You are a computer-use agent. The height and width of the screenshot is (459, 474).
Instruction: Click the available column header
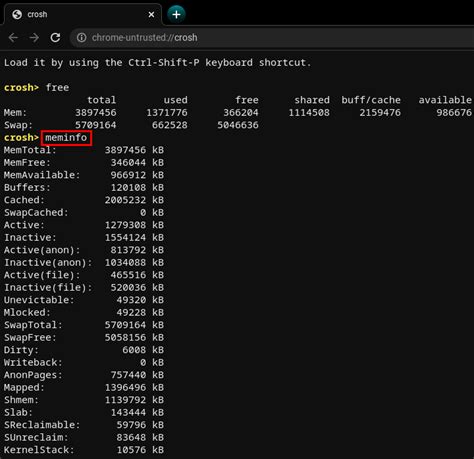point(445,100)
